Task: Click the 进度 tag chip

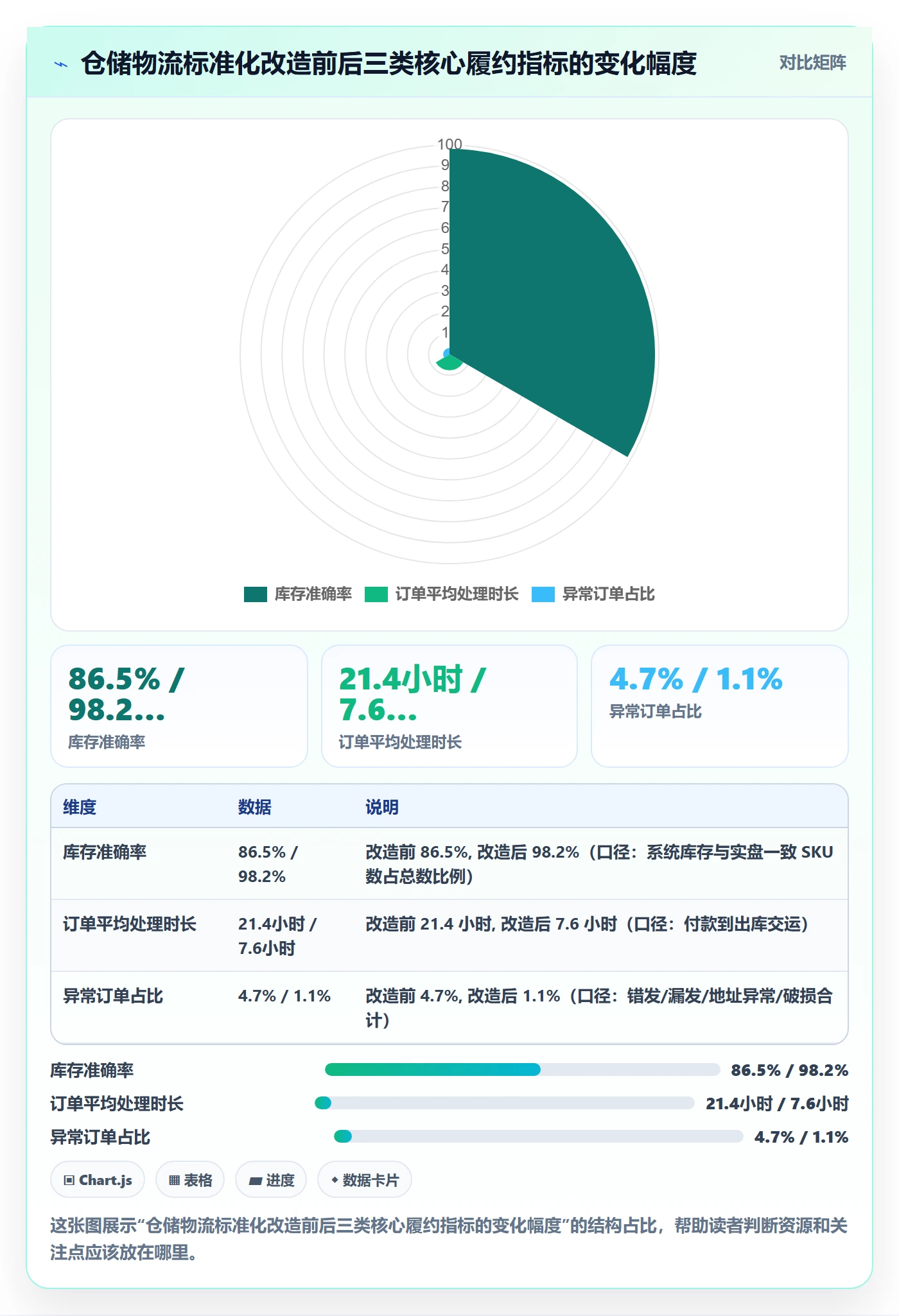Action: [x=271, y=1180]
